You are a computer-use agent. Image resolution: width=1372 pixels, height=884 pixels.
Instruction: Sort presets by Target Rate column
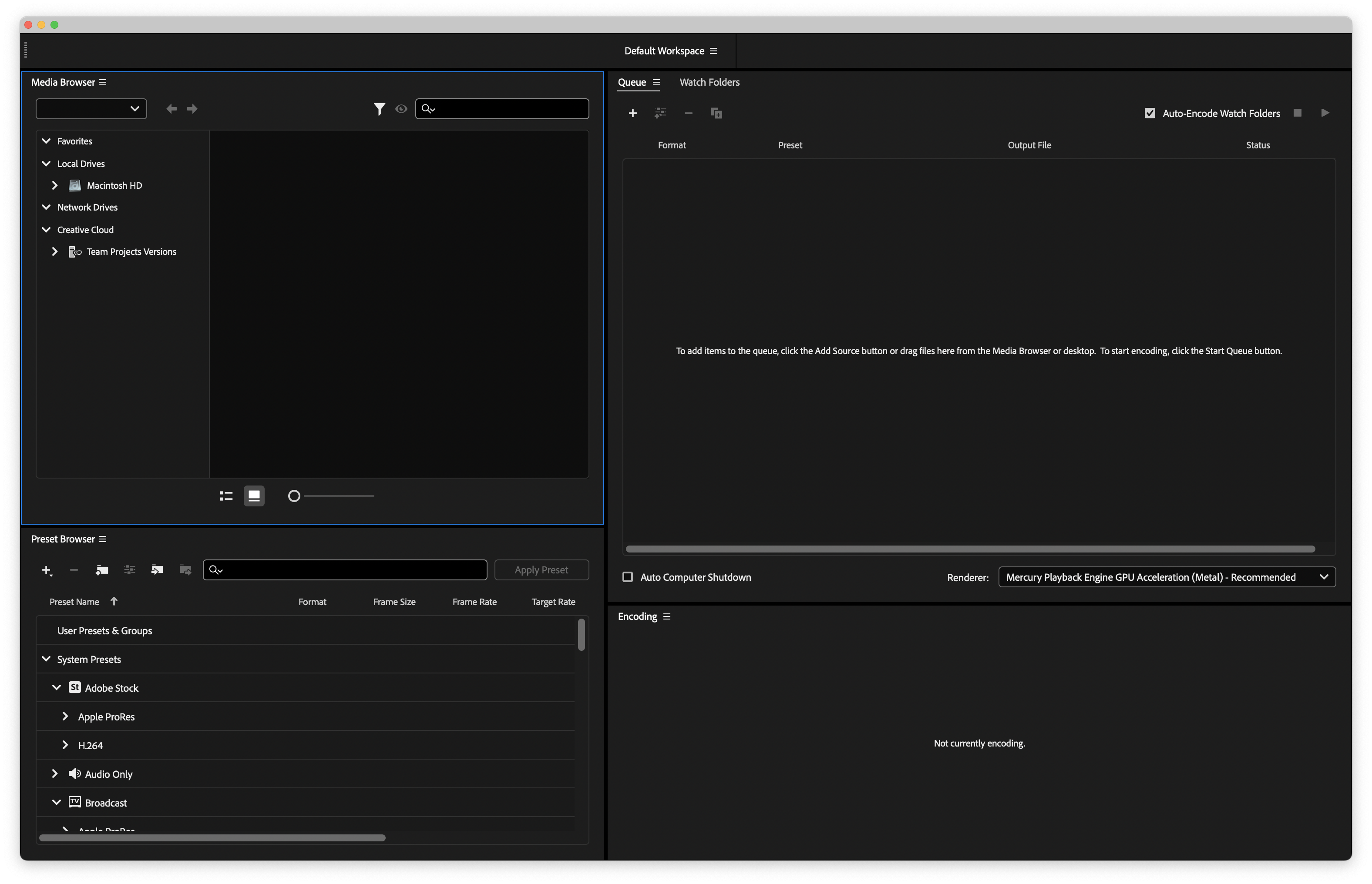[553, 602]
